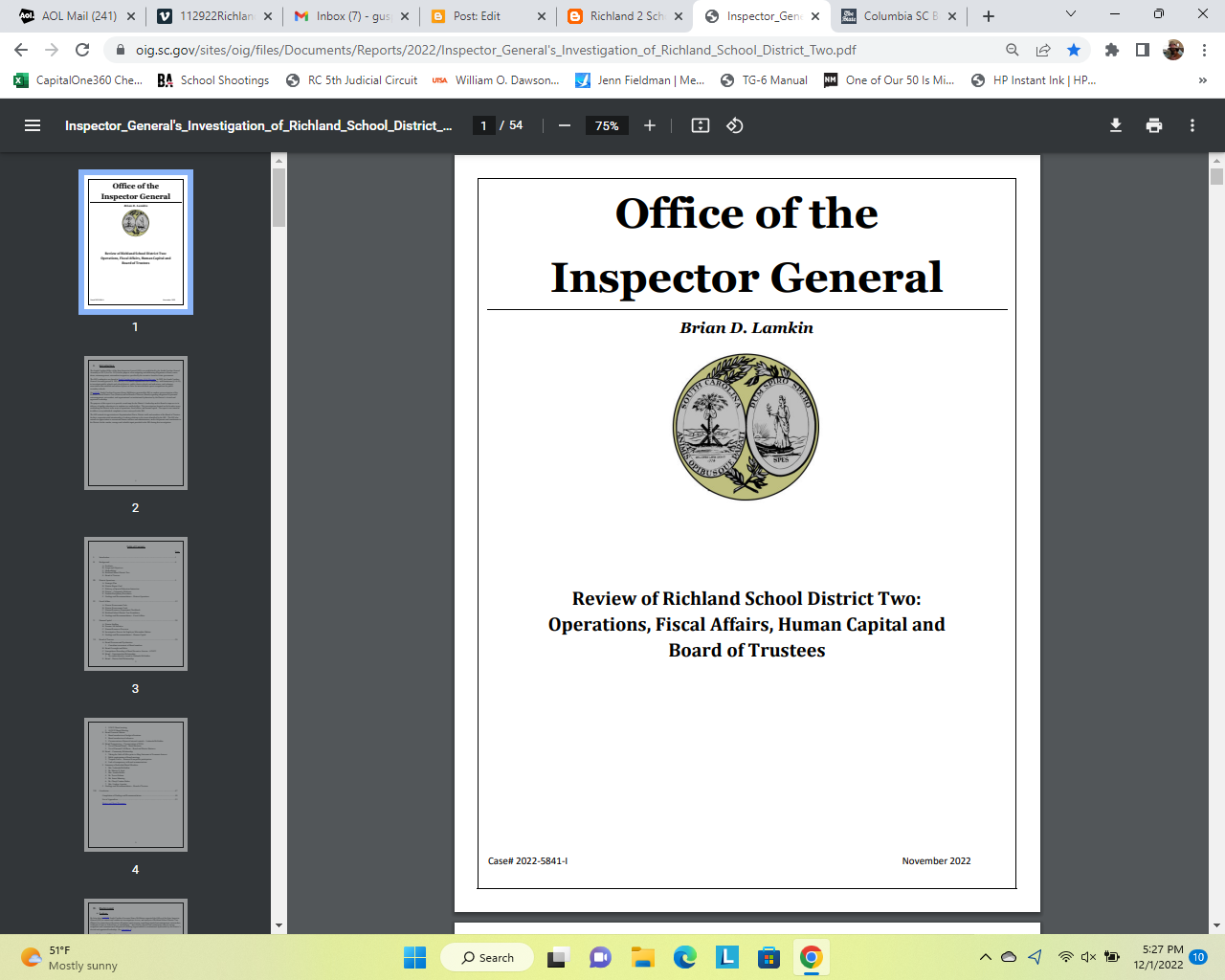Print the PDF document
The width and height of the screenshot is (1225, 980).
pyautogui.click(x=1154, y=125)
